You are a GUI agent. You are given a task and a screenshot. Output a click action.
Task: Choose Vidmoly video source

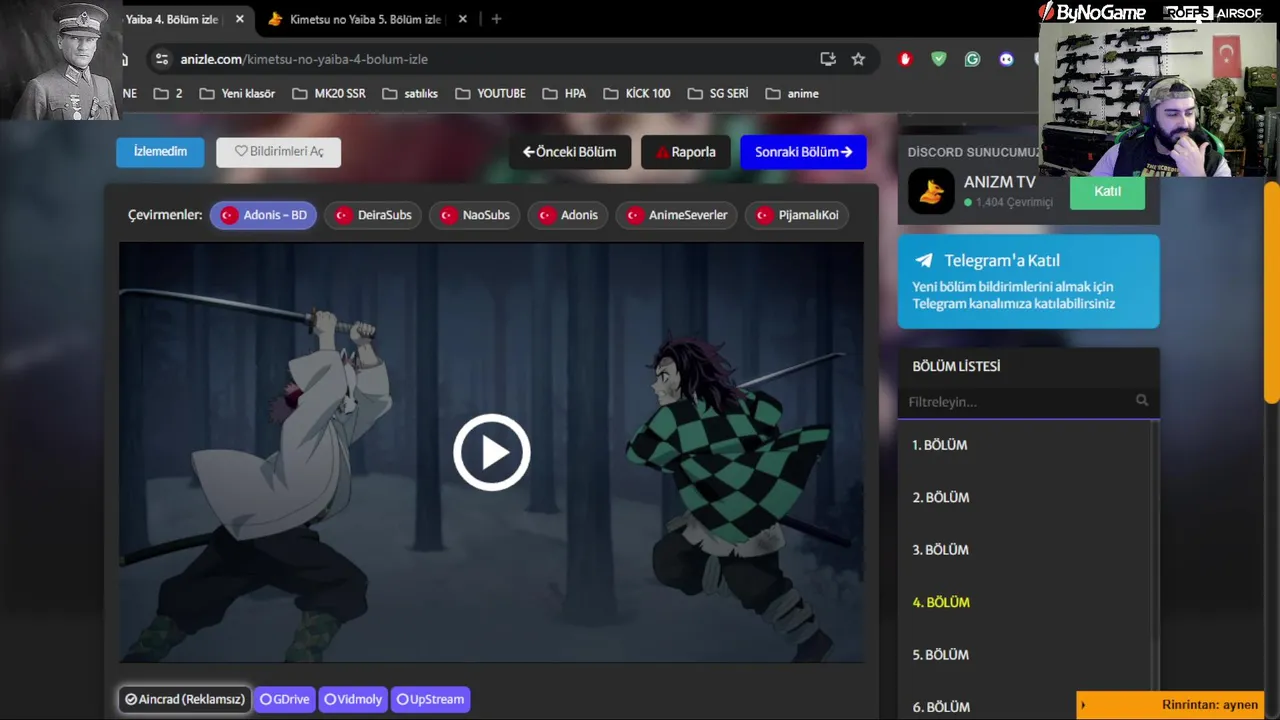pos(353,699)
